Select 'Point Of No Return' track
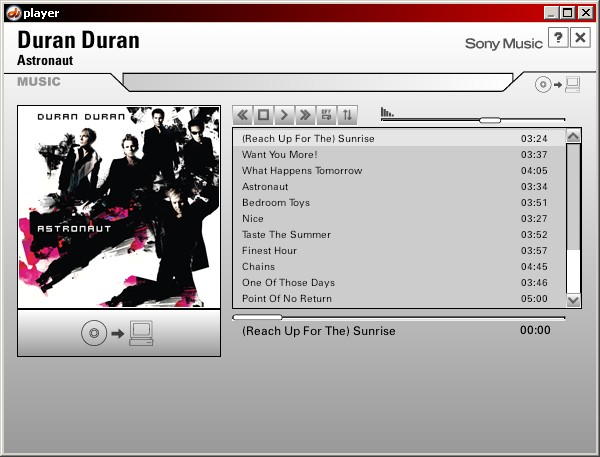 tap(287, 299)
